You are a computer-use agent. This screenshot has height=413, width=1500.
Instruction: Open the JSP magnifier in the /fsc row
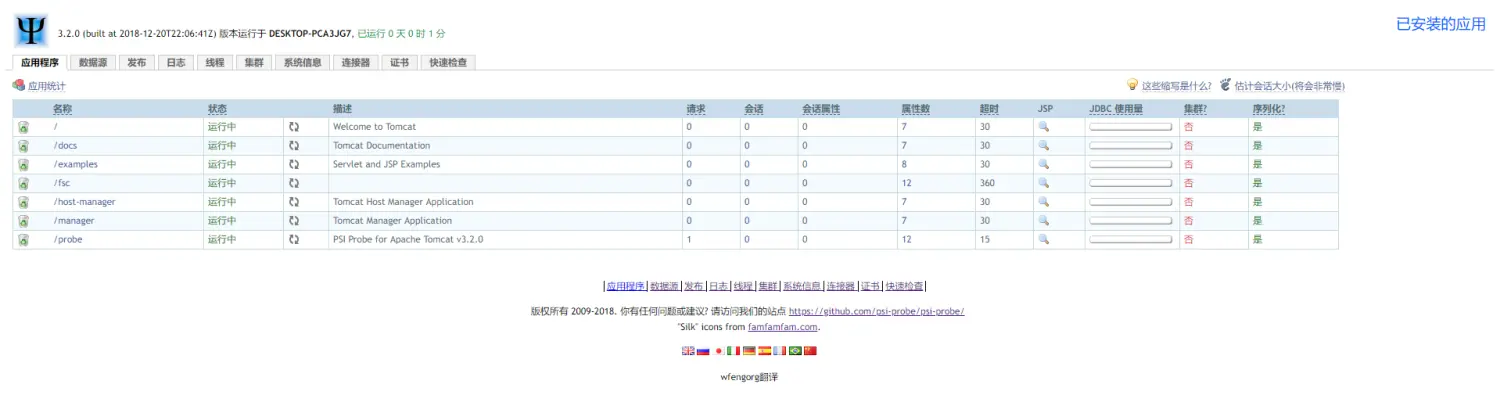point(1043,183)
